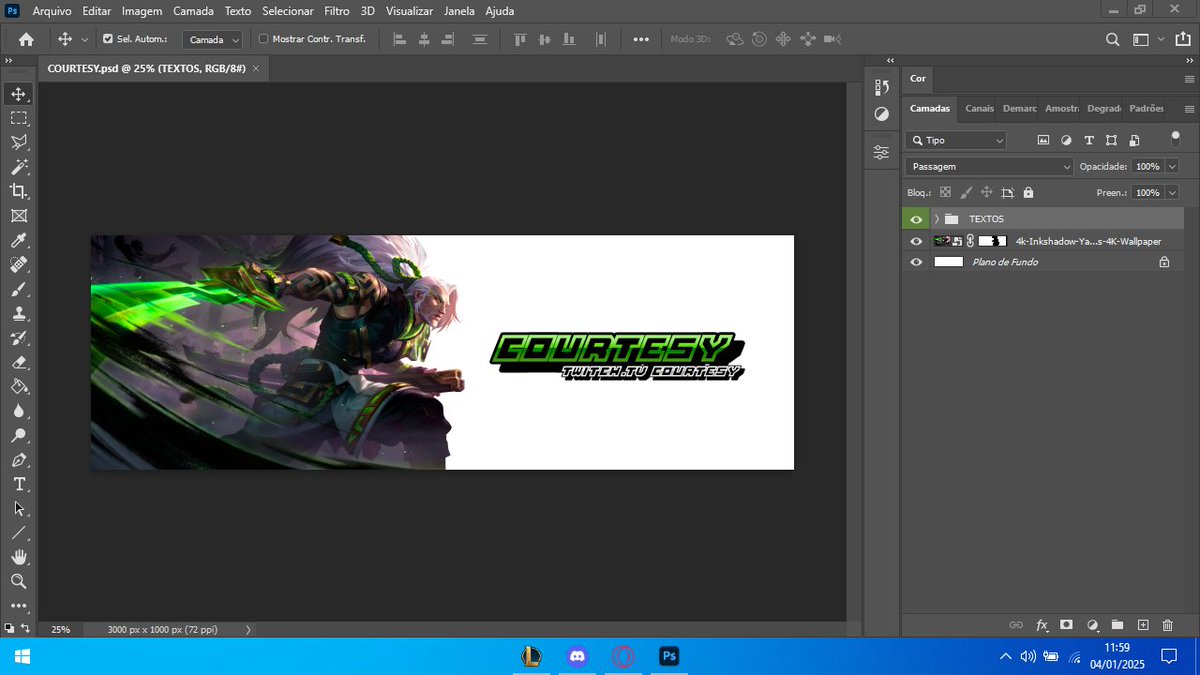The image size is (1200, 675).
Task: Toggle filter for text layers (T)
Action: point(1089,140)
